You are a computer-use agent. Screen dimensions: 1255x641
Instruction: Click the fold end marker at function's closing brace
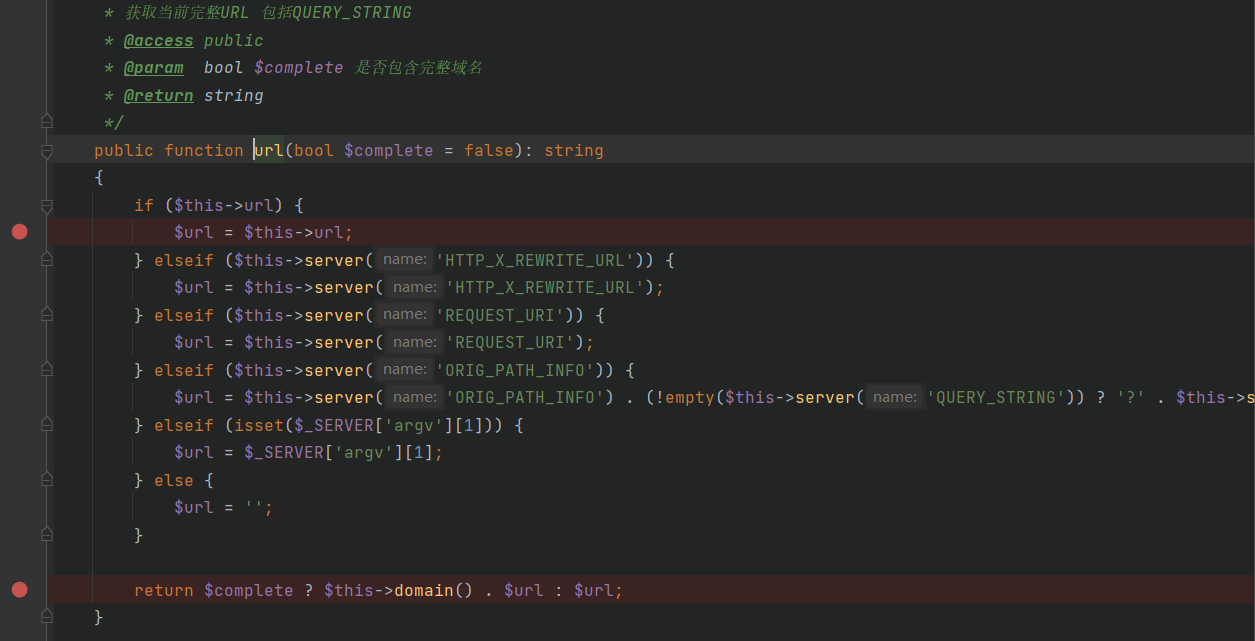[x=46, y=617]
